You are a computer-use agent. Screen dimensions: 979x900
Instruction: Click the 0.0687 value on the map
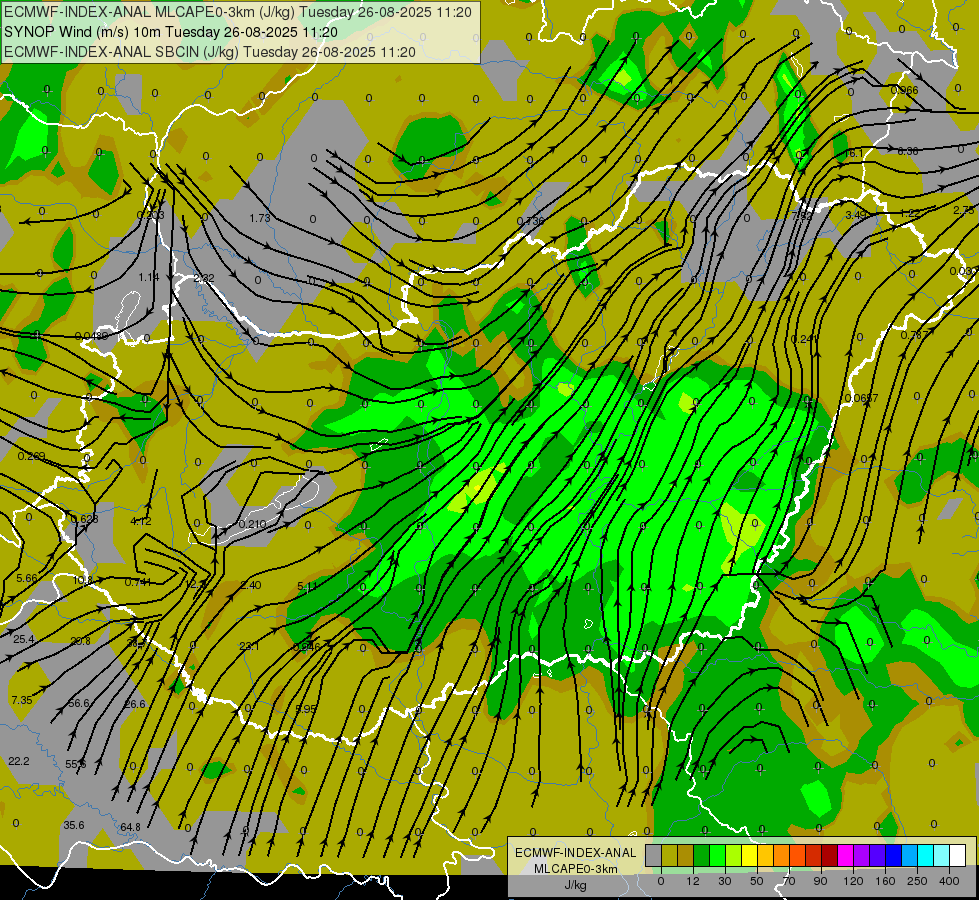(x=862, y=398)
